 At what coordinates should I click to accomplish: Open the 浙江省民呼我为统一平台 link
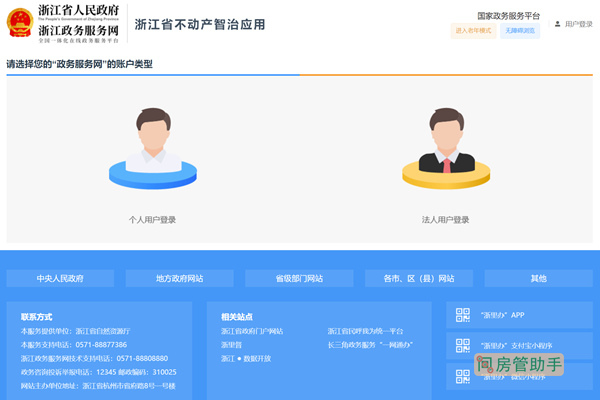365,331
